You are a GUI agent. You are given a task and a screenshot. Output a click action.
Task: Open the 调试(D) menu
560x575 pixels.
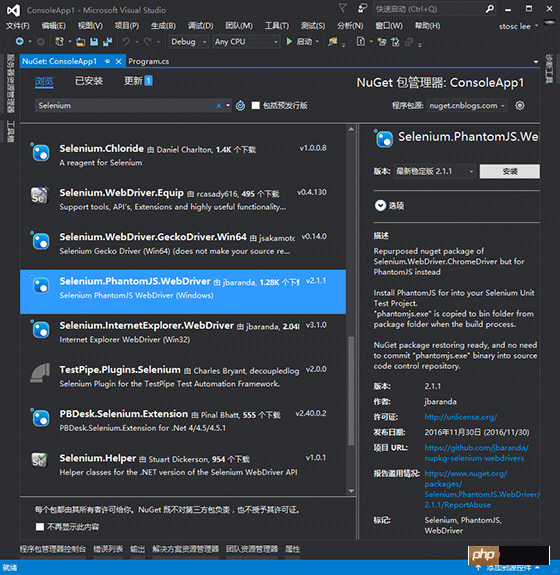click(x=200, y=26)
